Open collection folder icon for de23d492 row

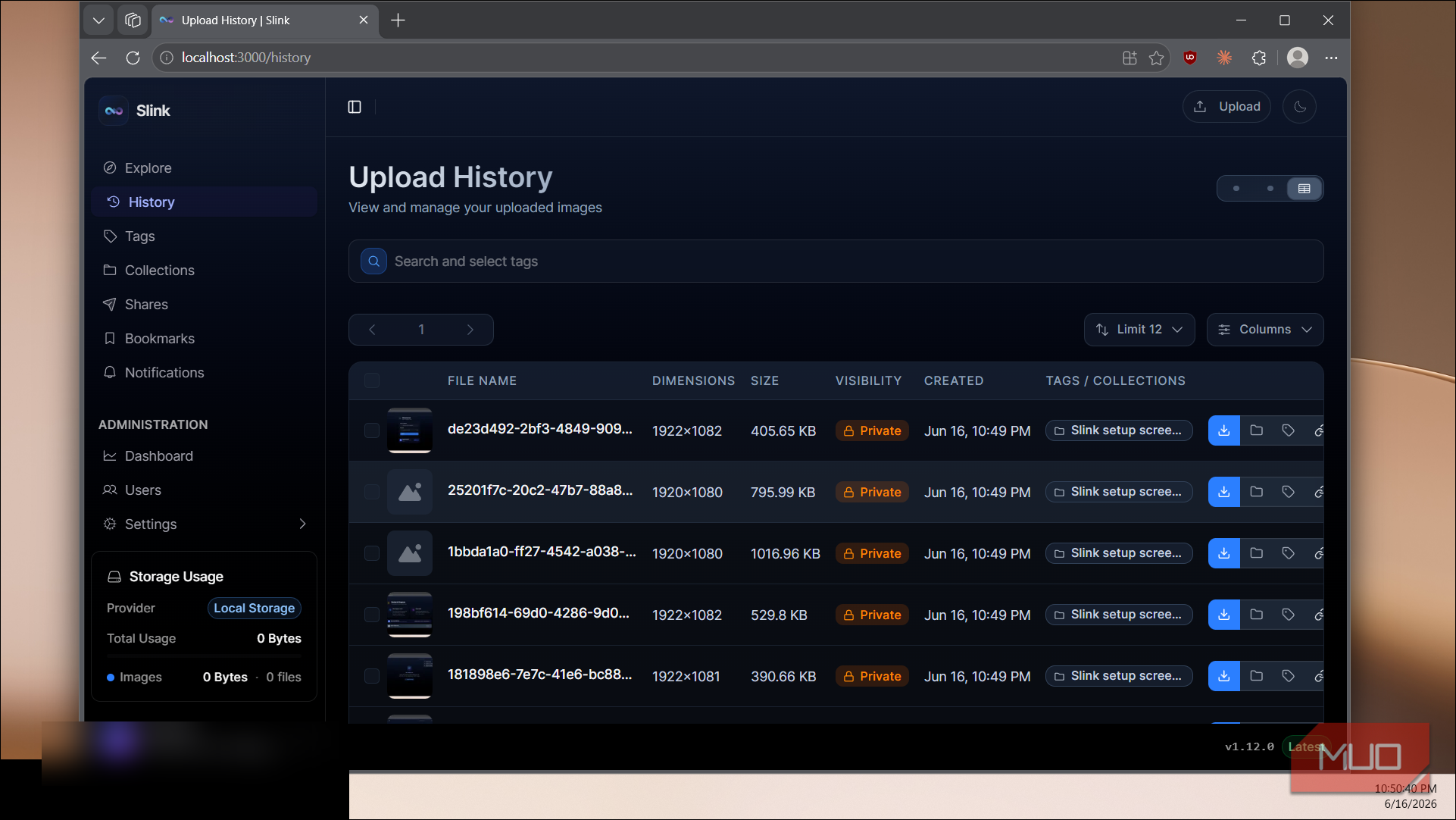point(1257,430)
